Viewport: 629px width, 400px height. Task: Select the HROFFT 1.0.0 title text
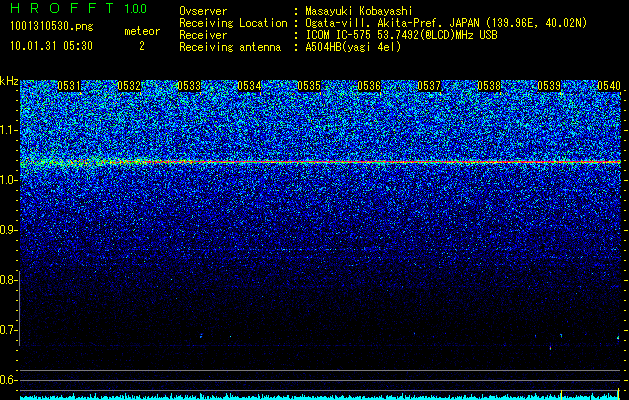click(x=79, y=8)
